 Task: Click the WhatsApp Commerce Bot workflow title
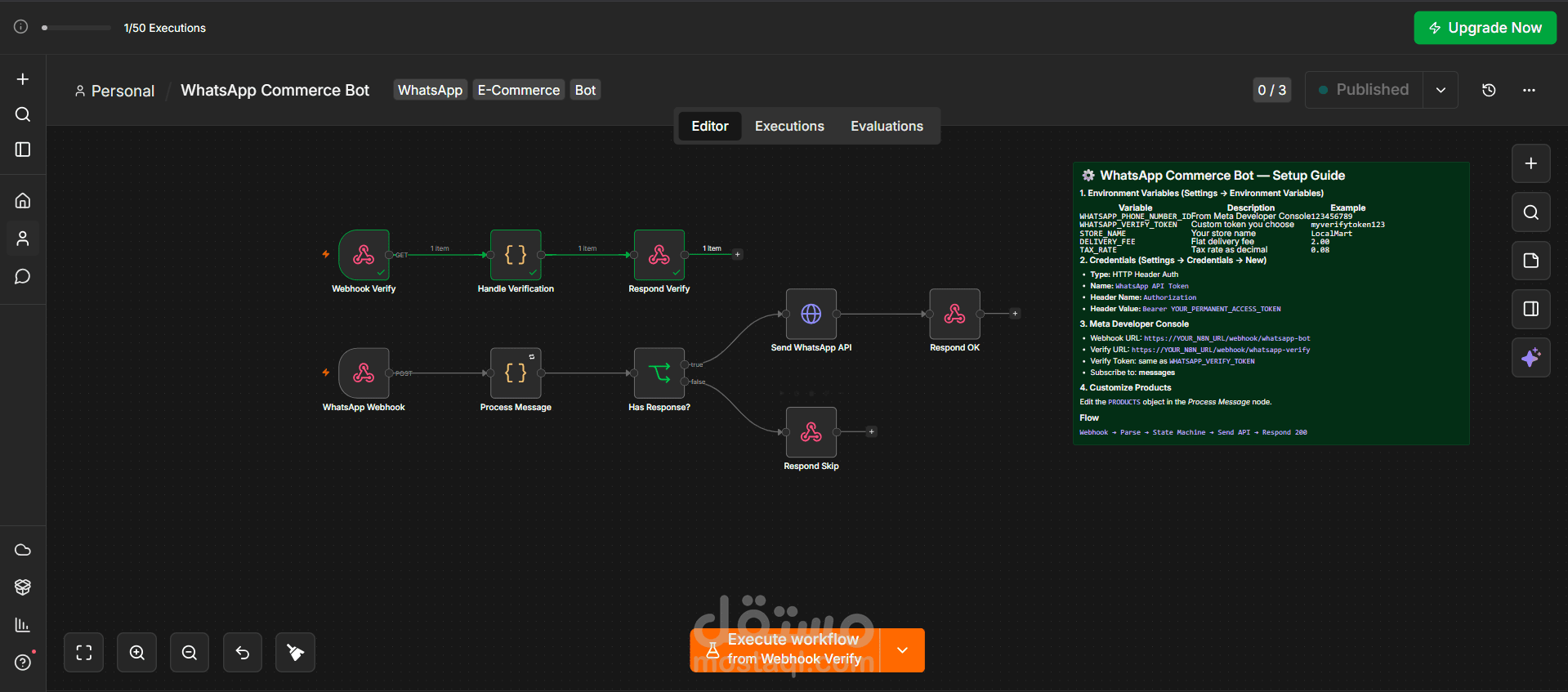275,90
